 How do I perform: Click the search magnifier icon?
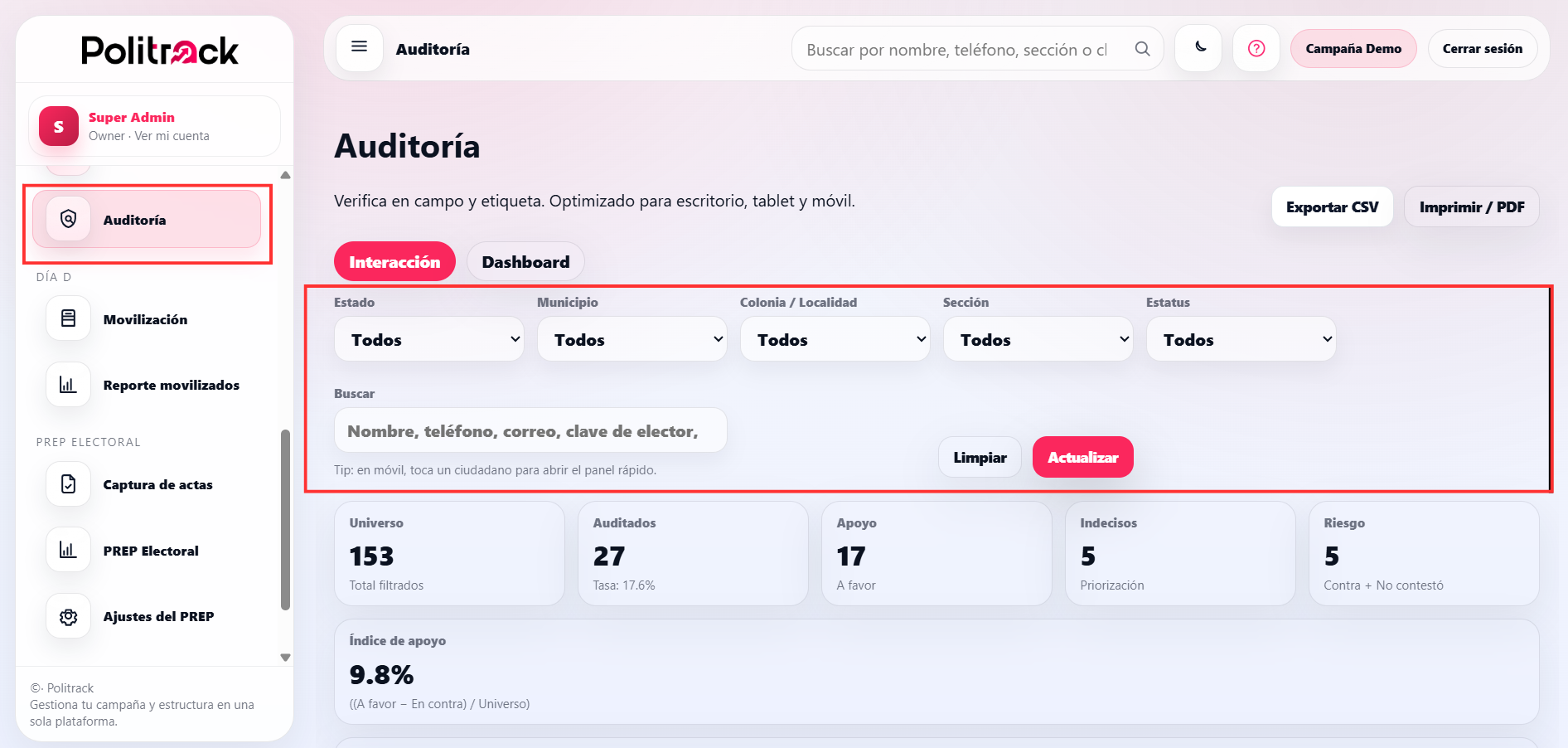(x=1142, y=48)
